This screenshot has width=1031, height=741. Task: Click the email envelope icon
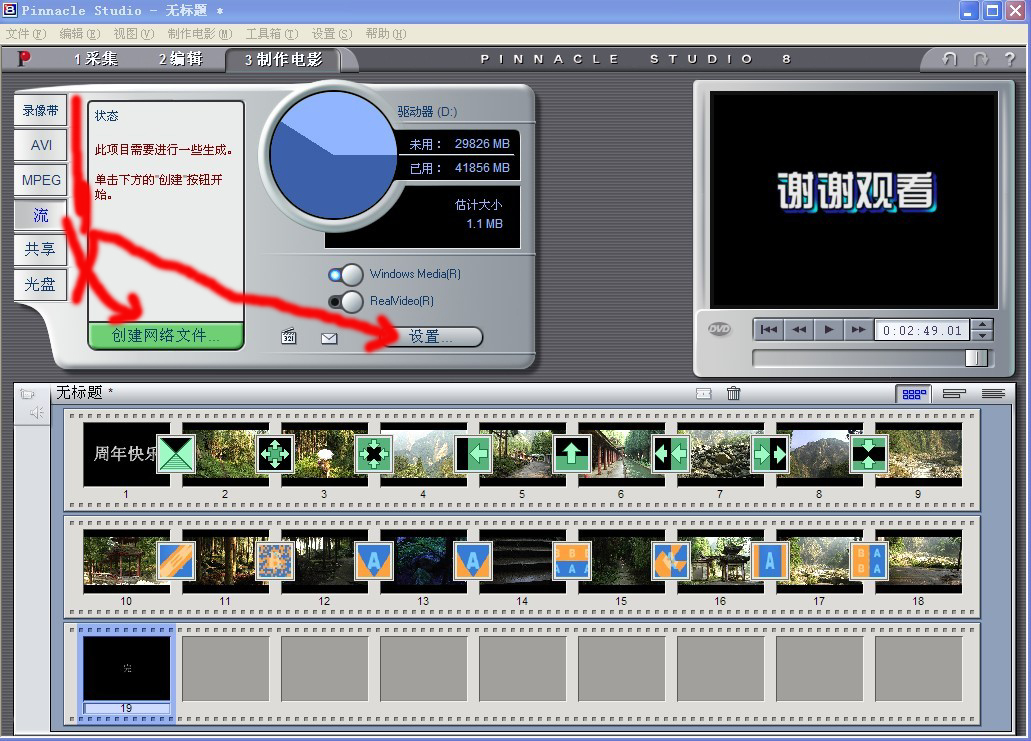coord(329,338)
